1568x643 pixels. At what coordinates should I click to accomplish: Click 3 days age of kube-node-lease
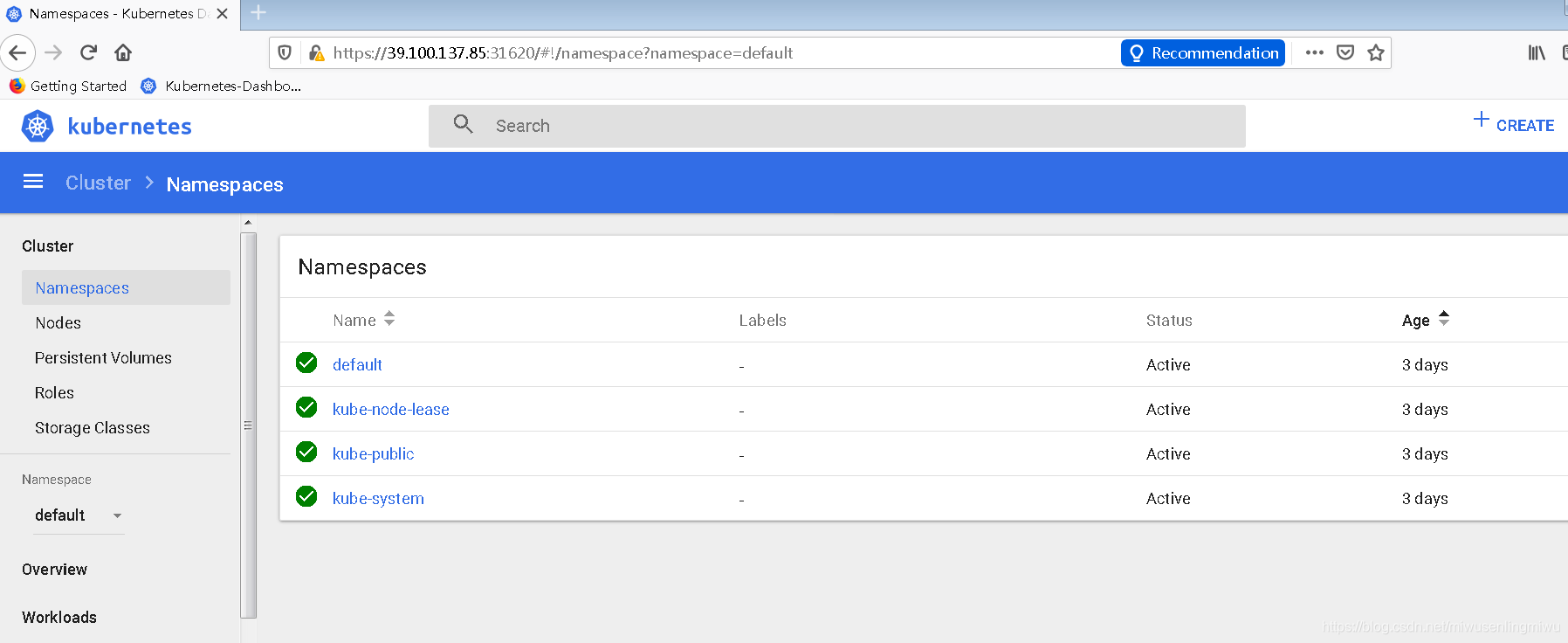point(1425,410)
